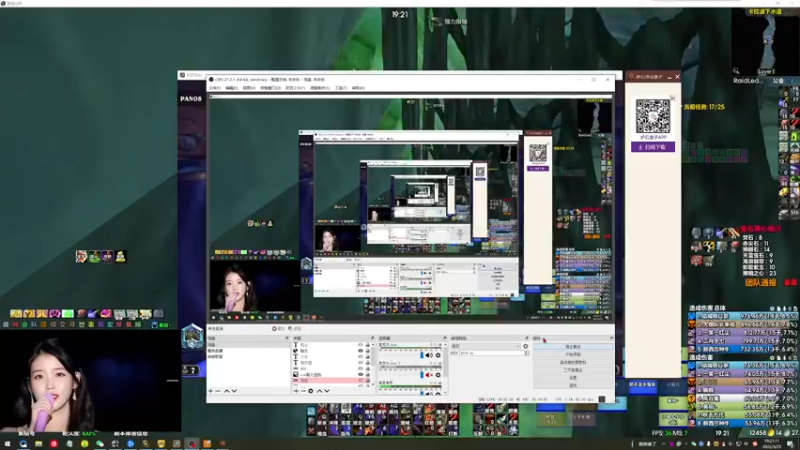Viewport: 800px width, 450px height.
Task: Click the Sources list vertical scrollbar
Action: click(373, 356)
